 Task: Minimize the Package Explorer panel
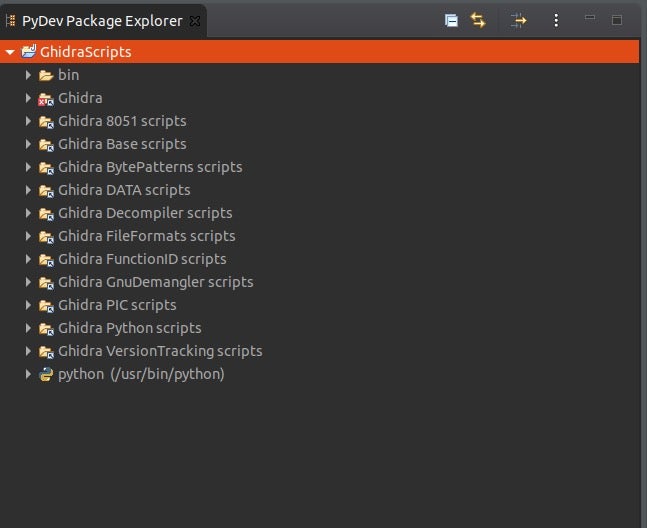[x=590, y=19]
